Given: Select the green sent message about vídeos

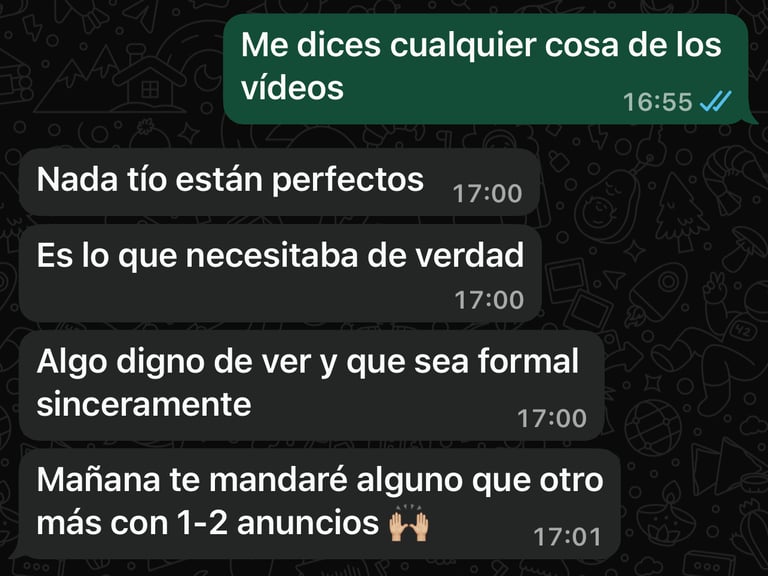Looking at the screenshot, I should 486,69.
